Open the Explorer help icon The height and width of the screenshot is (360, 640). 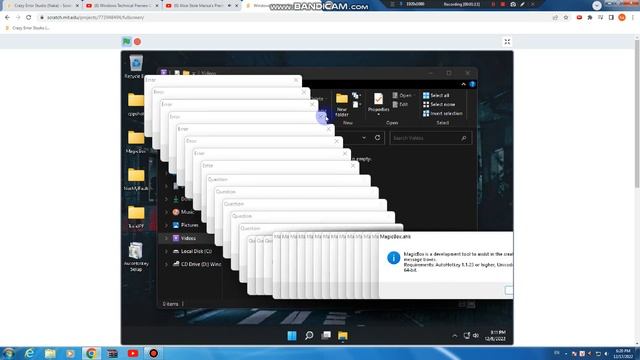tap(472, 84)
